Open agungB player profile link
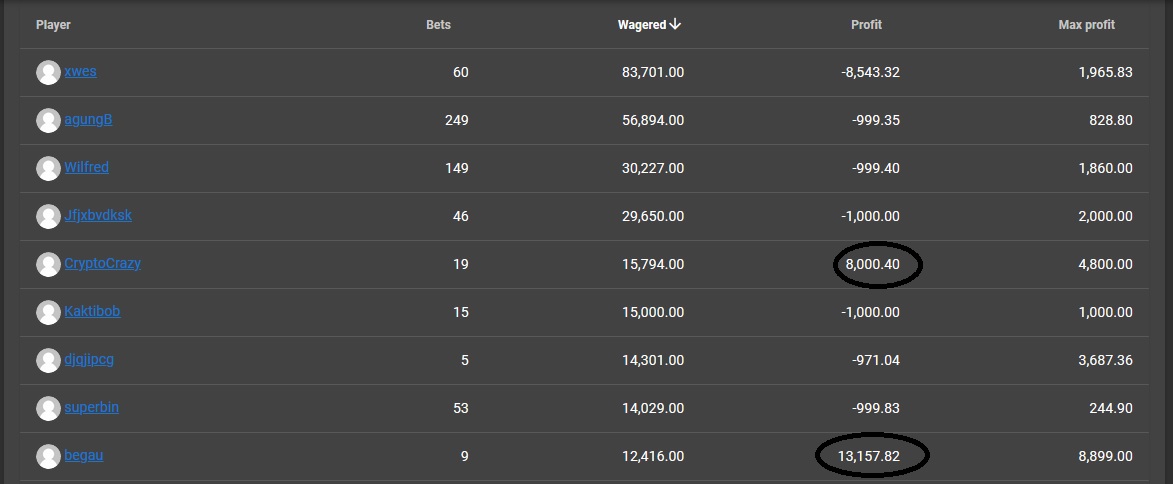 [x=88, y=120]
